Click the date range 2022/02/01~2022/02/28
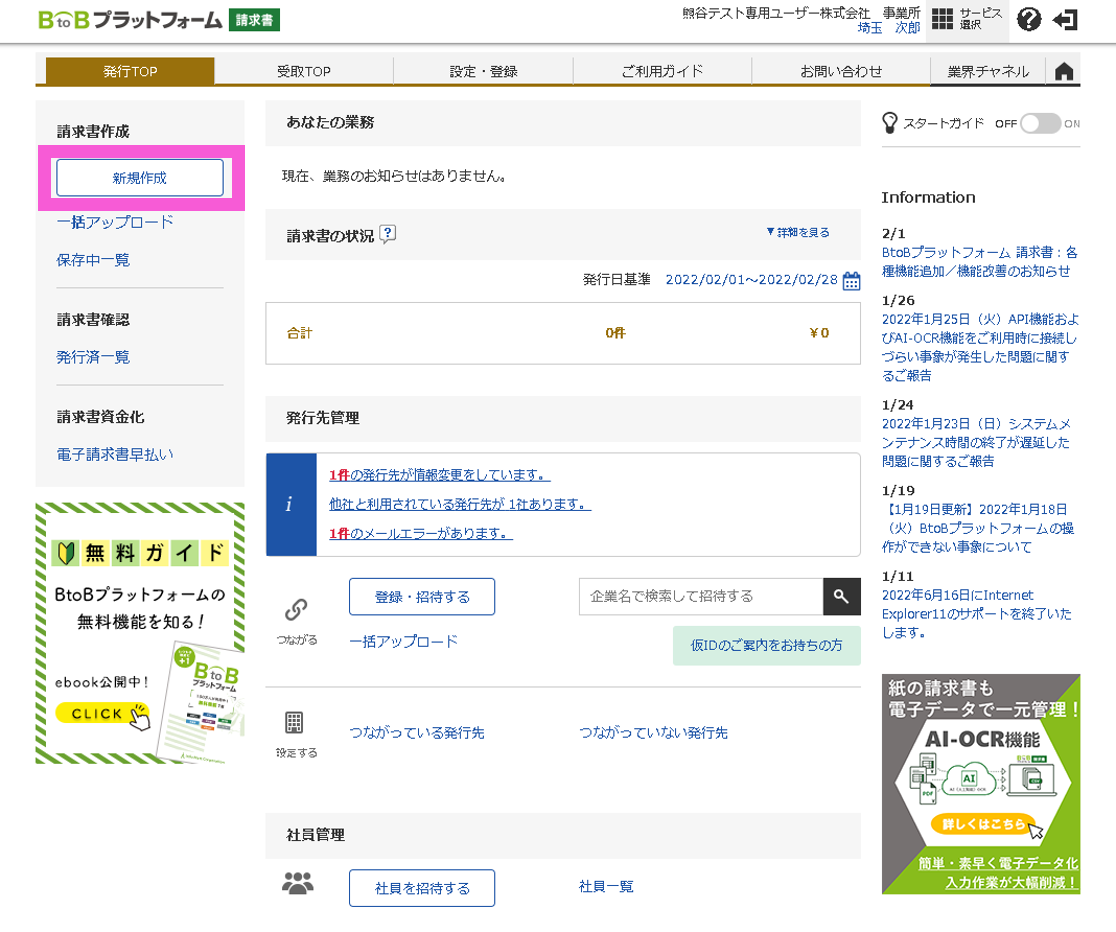Screen dimensions: 1116x932 tap(752, 280)
